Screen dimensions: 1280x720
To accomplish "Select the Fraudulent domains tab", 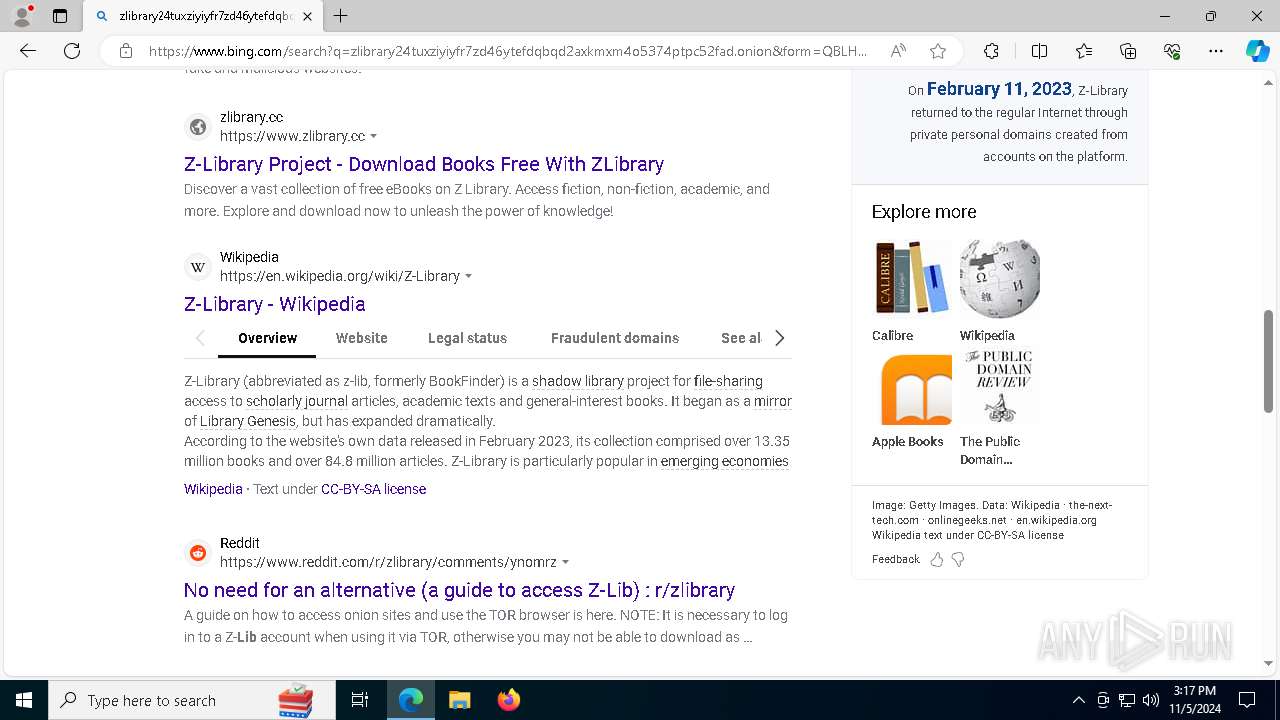I will click(615, 338).
